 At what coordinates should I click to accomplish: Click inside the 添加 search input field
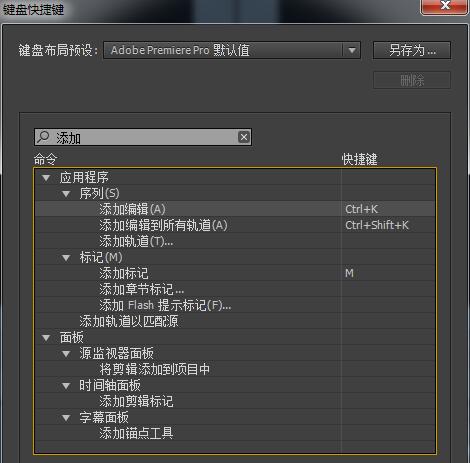(x=143, y=137)
